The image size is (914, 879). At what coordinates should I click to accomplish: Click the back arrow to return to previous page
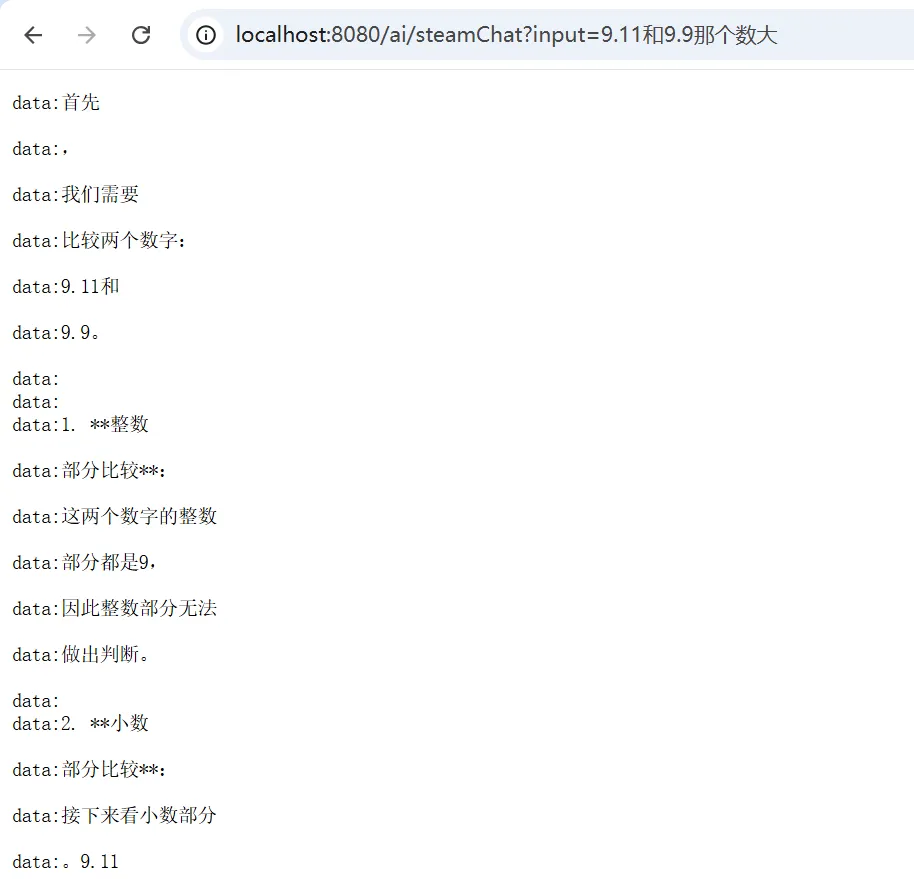point(33,34)
